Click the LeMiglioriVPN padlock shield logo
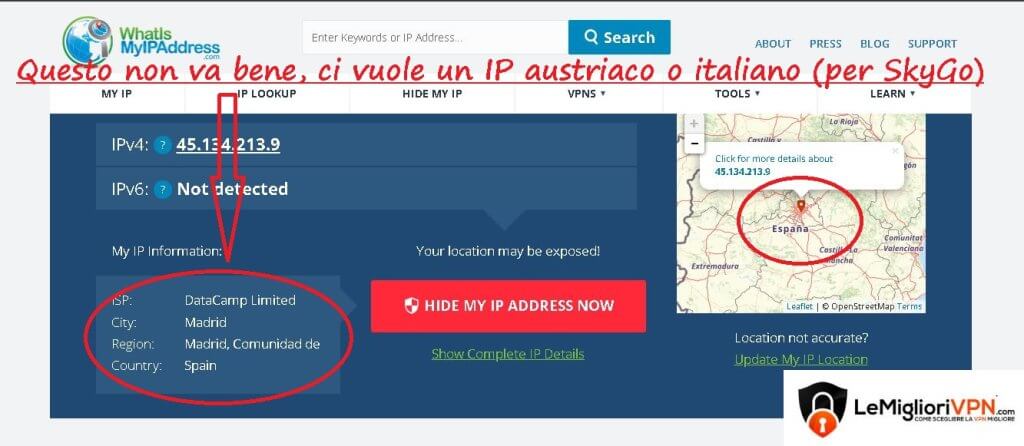 coord(822,410)
